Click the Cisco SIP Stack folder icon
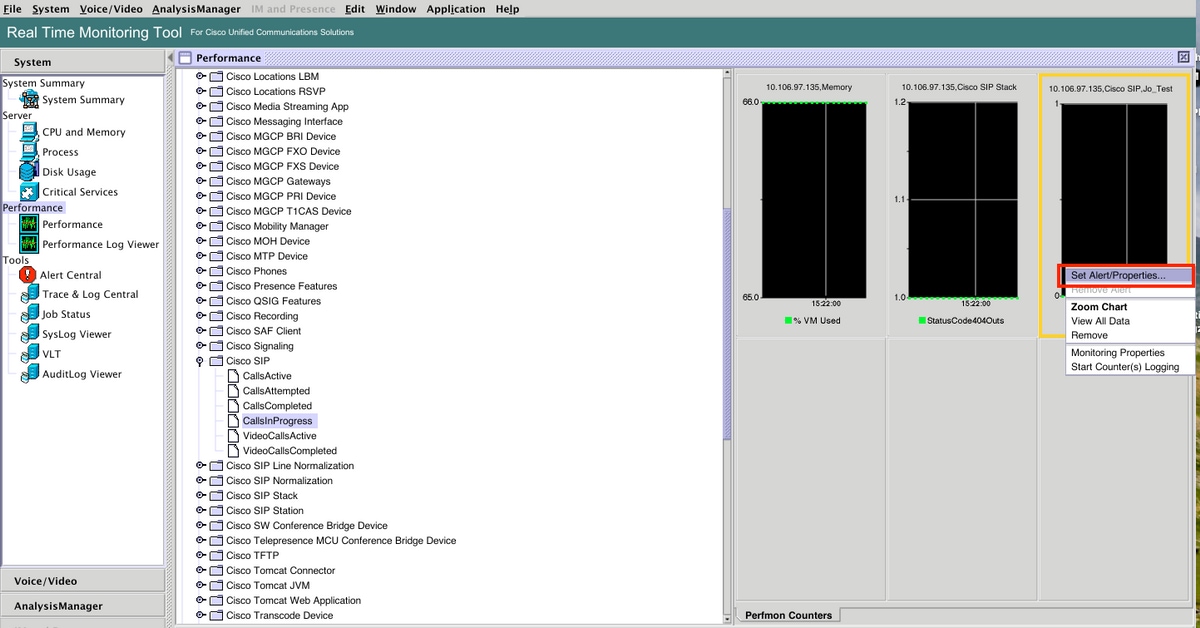This screenshot has height=628, width=1200. [x=216, y=495]
